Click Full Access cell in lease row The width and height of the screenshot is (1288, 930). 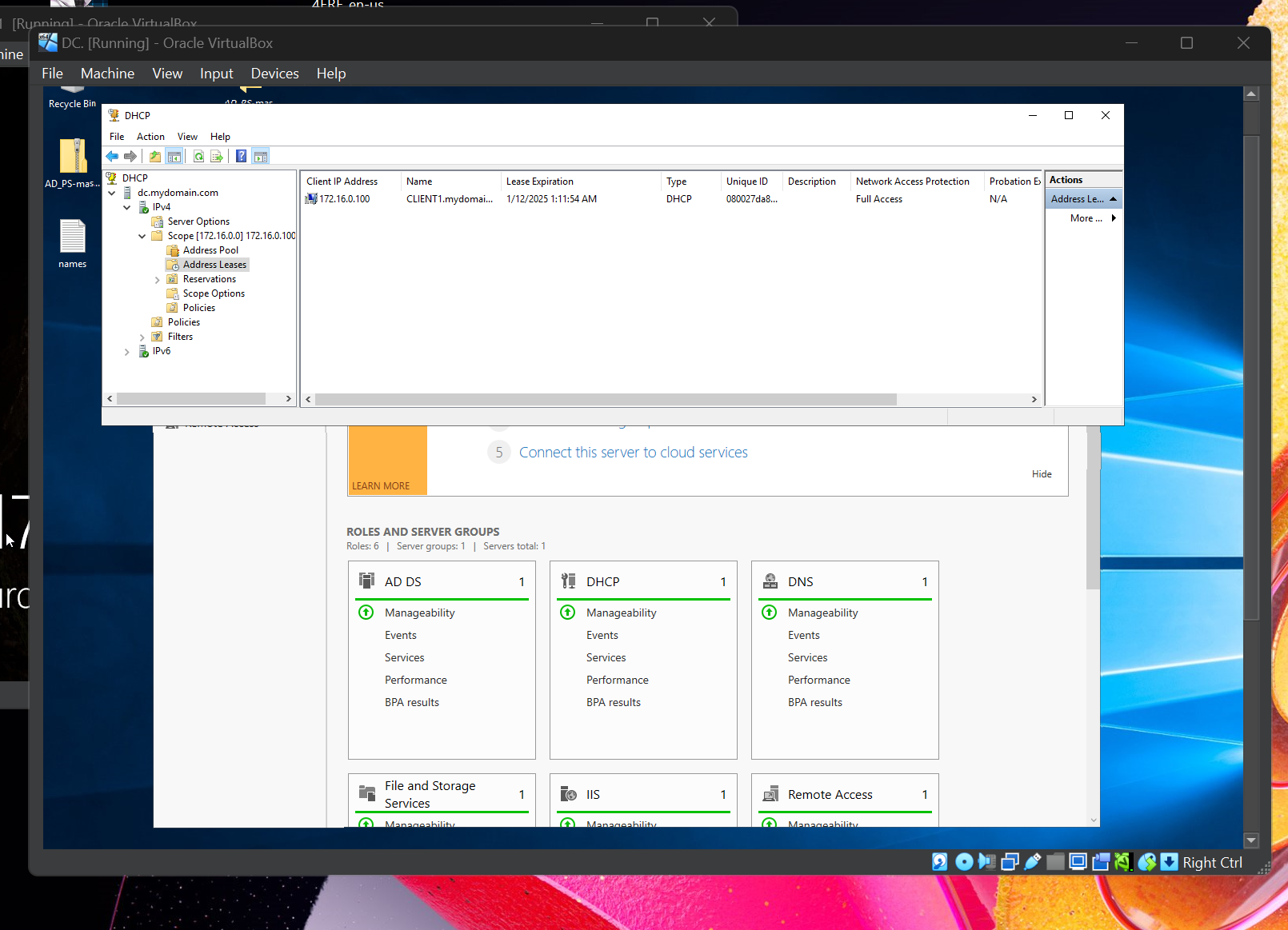pos(878,199)
